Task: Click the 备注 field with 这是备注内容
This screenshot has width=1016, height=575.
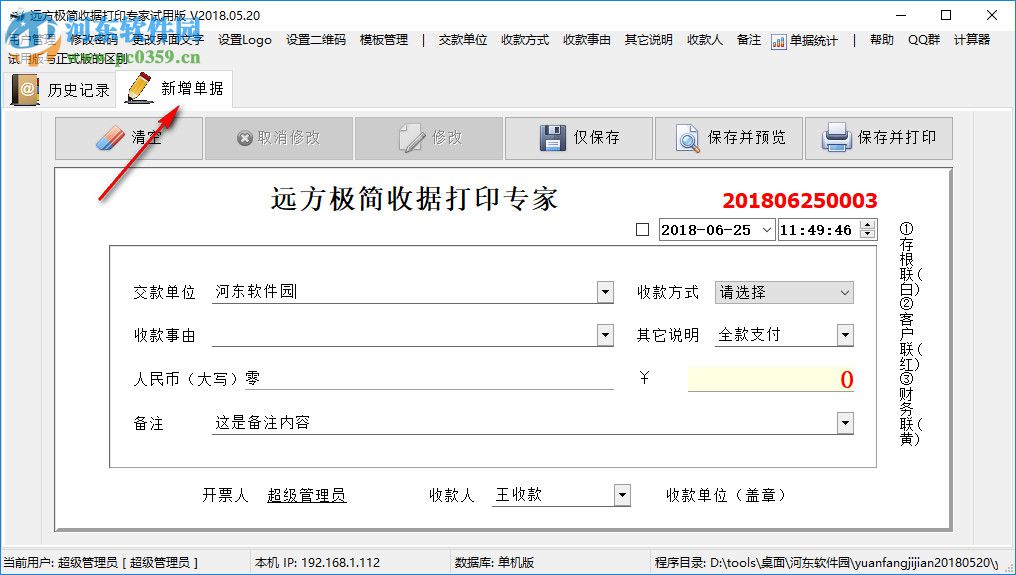Action: point(524,423)
